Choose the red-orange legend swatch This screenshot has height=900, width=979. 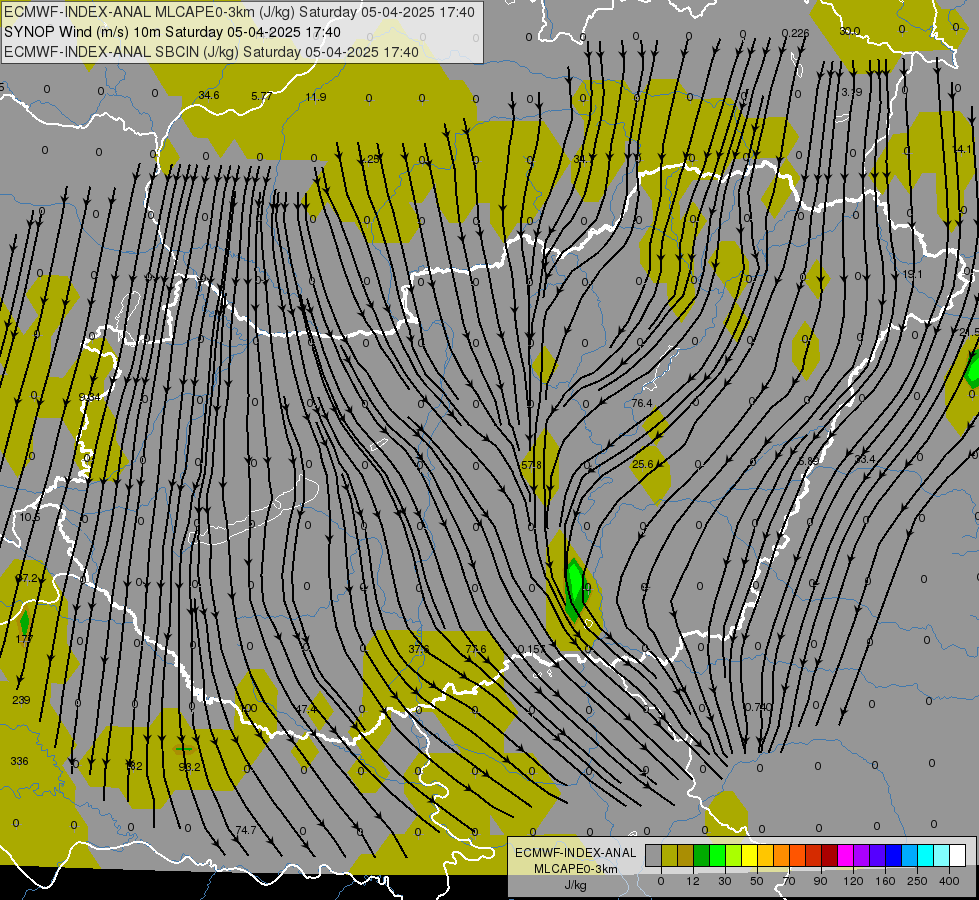click(x=797, y=856)
